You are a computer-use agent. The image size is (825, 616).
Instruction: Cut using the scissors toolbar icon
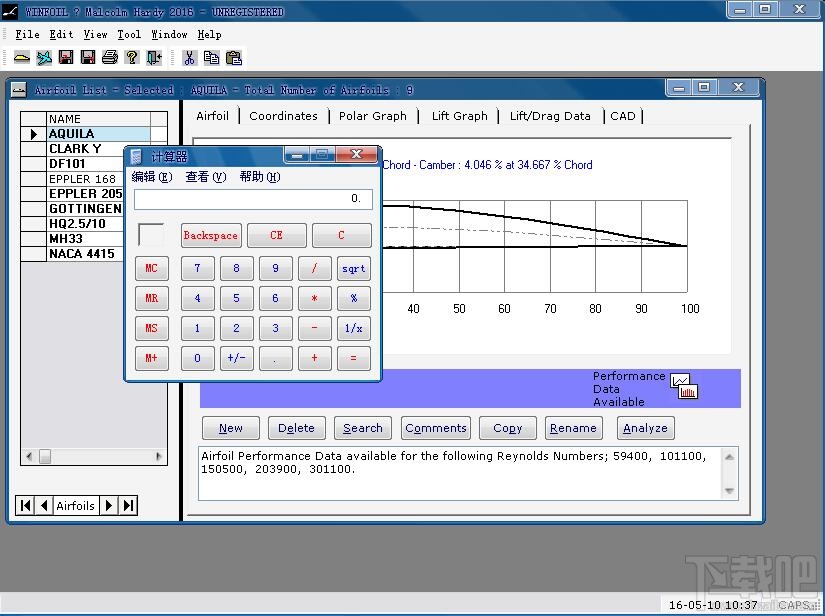tap(188, 57)
